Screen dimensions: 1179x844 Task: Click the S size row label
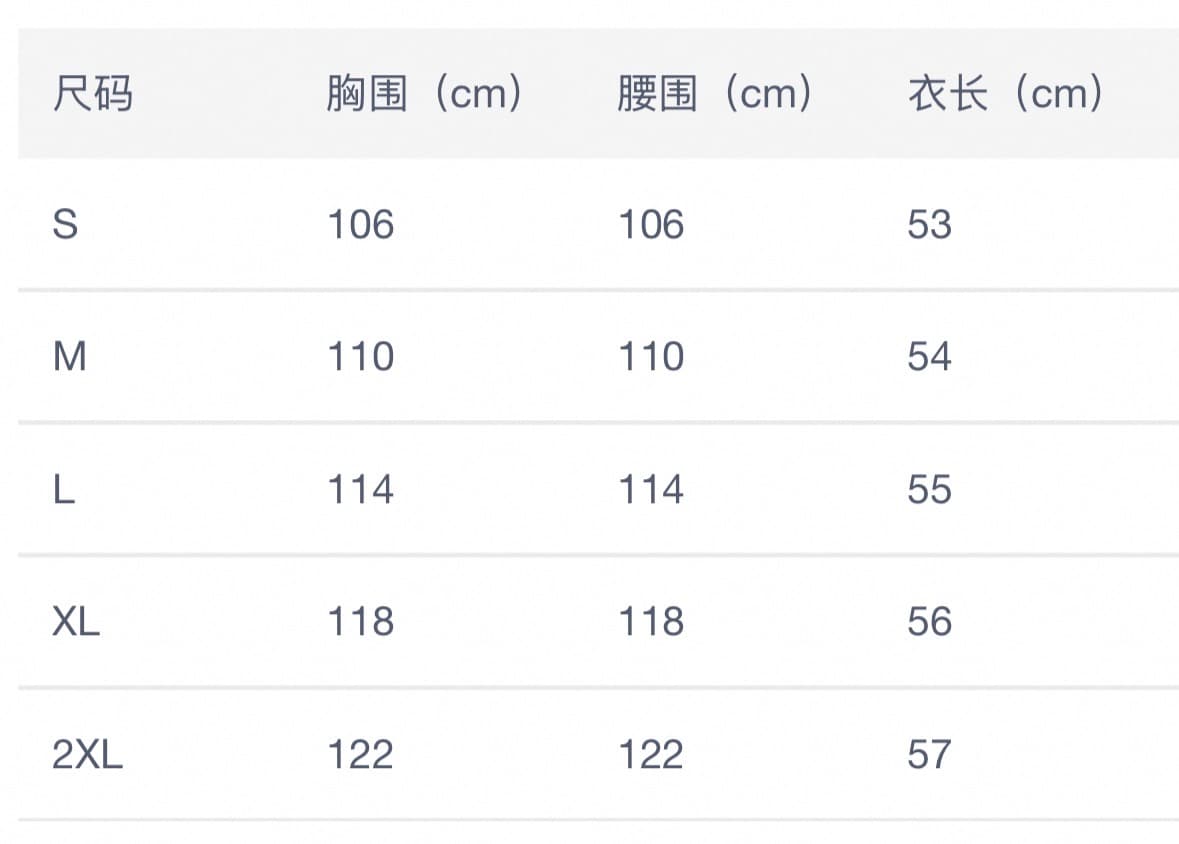[65, 224]
